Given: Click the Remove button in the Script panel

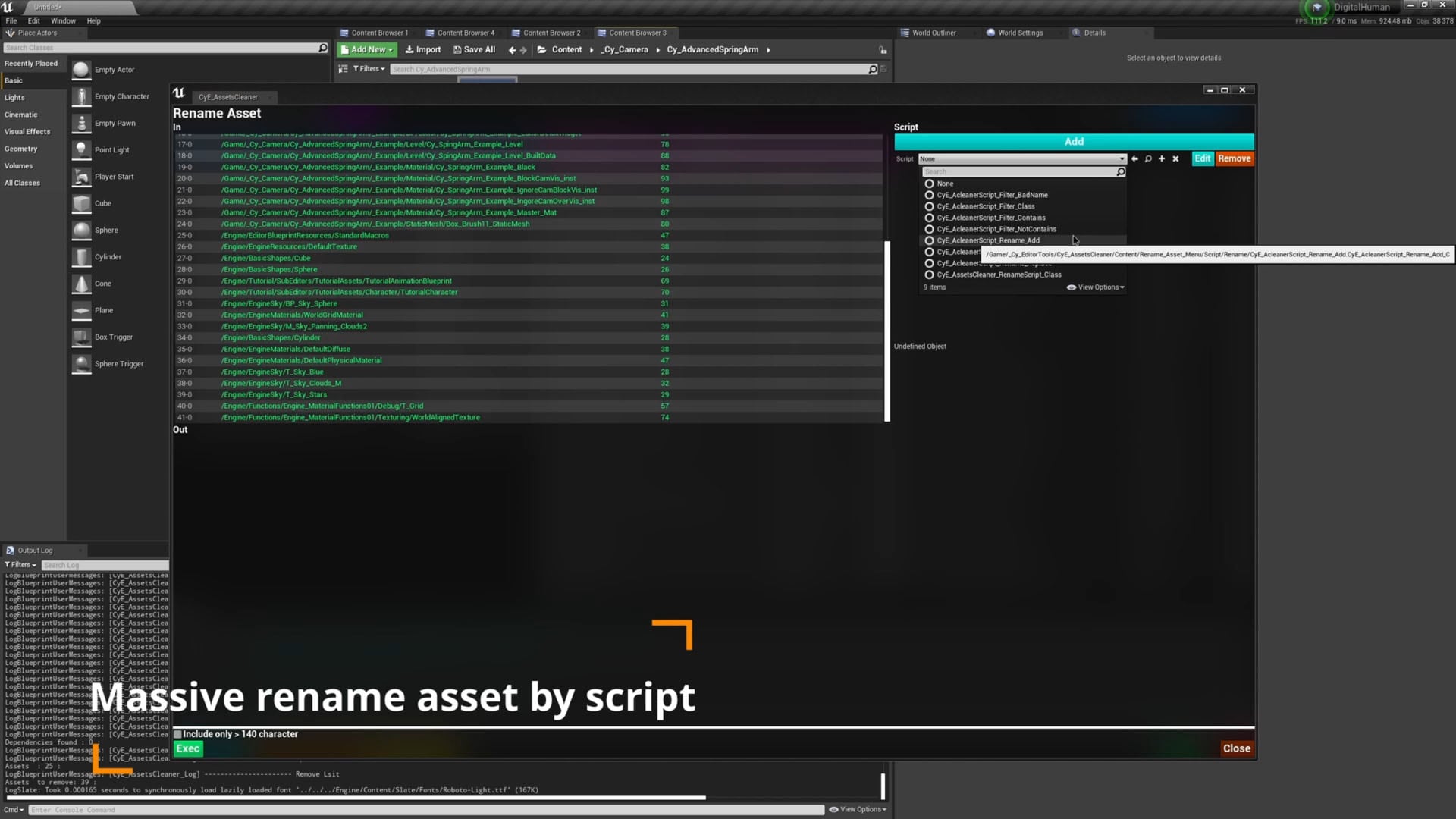Looking at the screenshot, I should tap(1234, 158).
